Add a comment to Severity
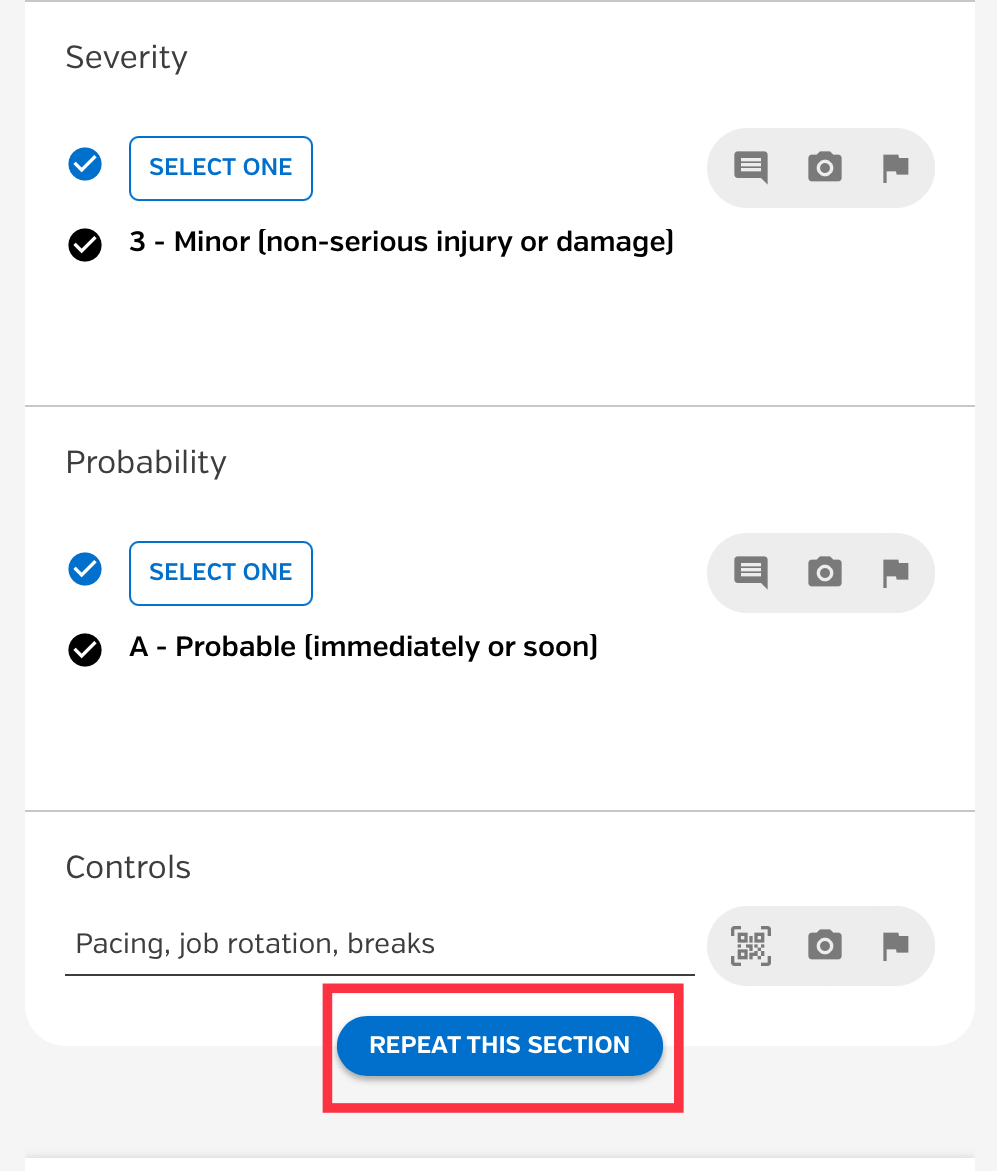 coord(751,167)
